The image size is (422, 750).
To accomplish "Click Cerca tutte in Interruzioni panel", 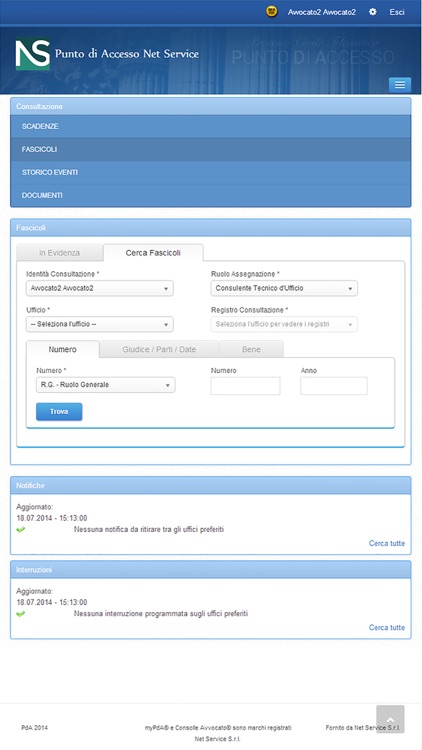I will (387, 628).
